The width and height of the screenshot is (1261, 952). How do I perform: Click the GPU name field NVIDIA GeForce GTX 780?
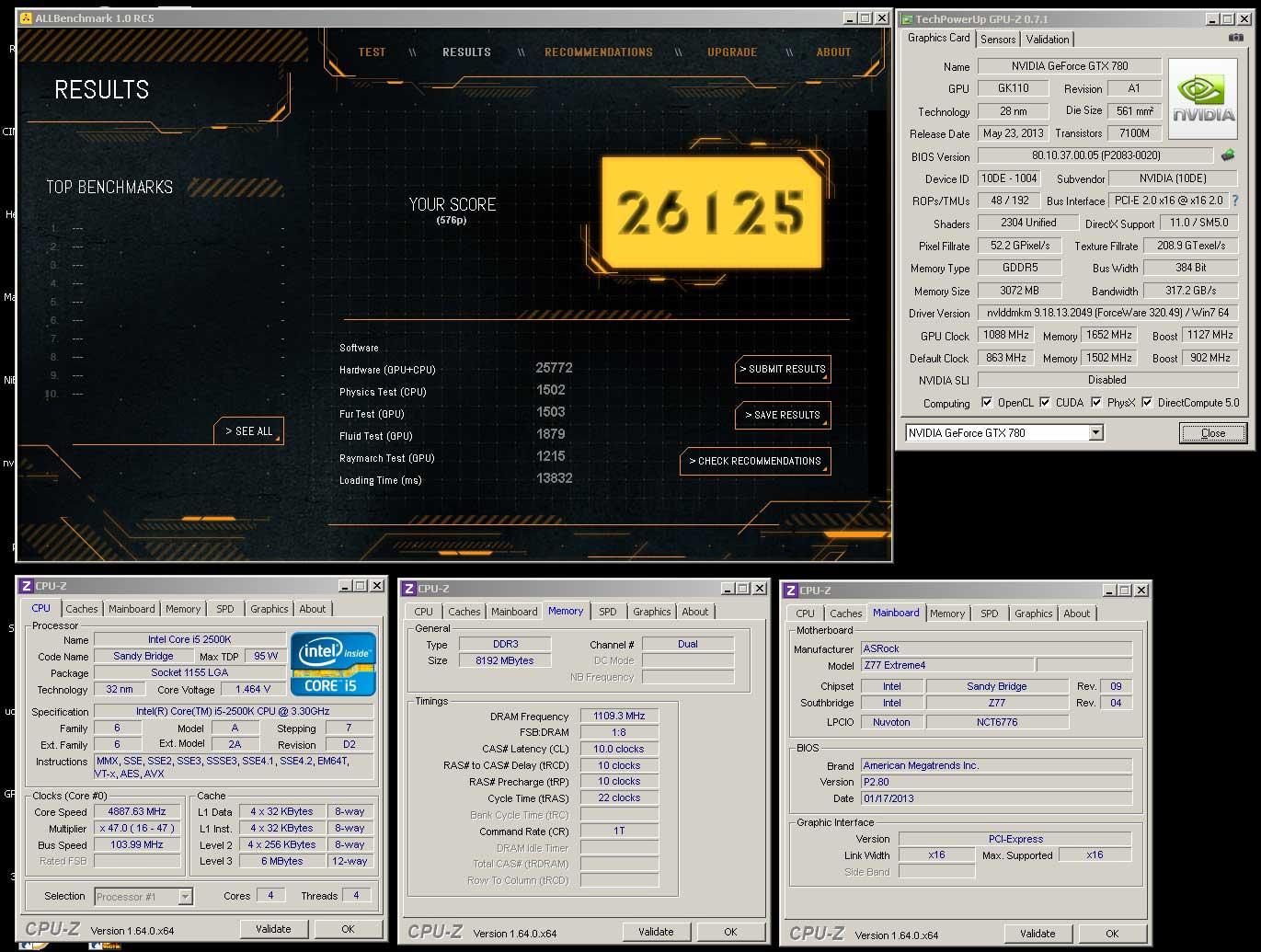[1070, 66]
